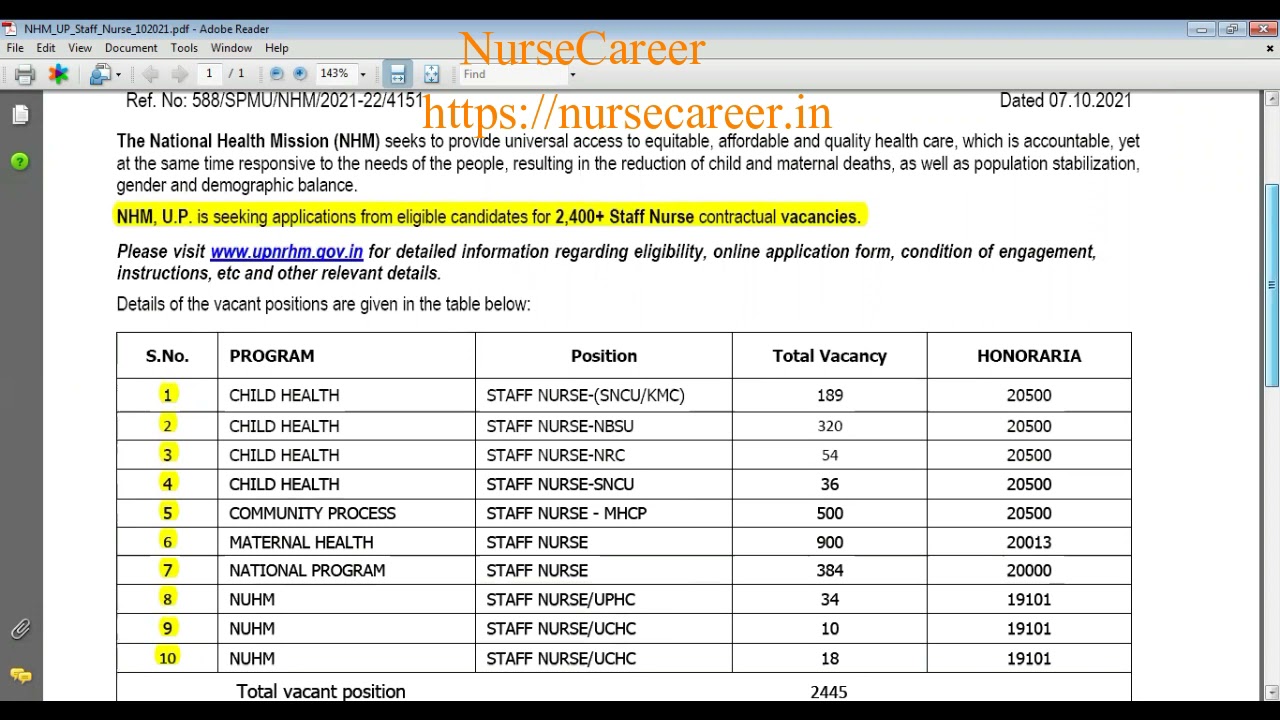This screenshot has width=1280, height=720.
Task: Click the zoom in plus button
Action: coord(299,74)
